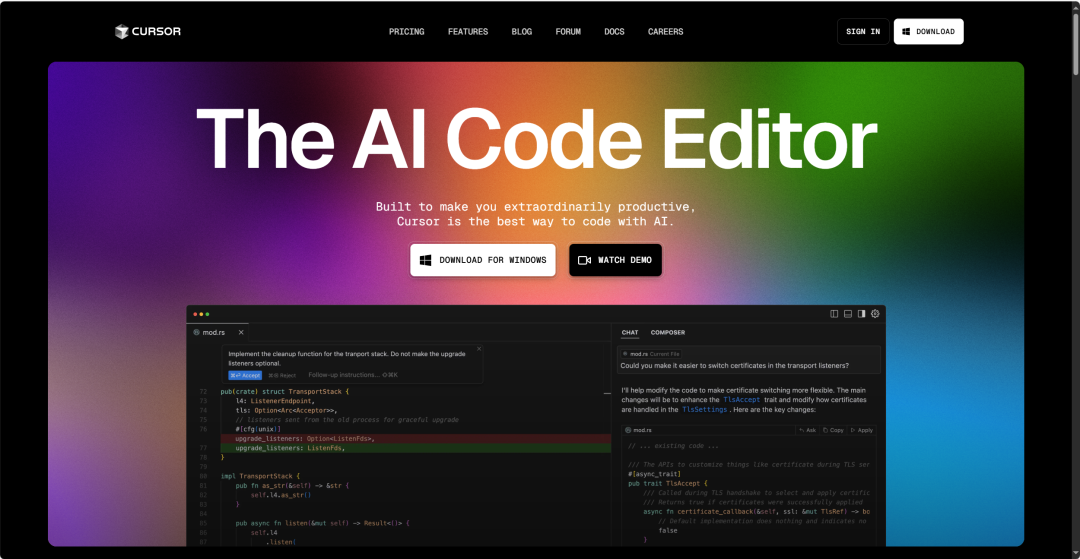Click the camera icon on Watch Demo

click(585, 260)
